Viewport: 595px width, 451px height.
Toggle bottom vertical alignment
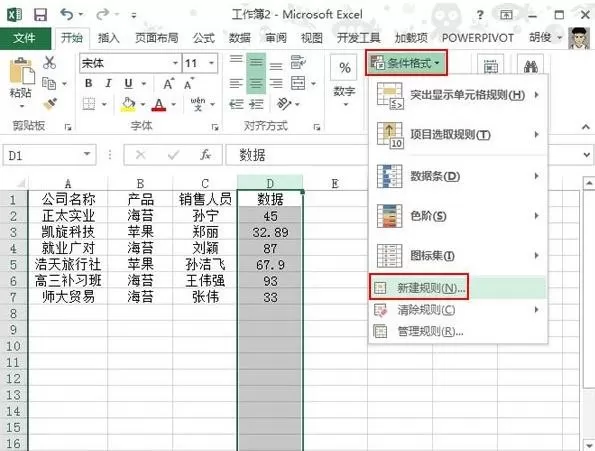click(x=276, y=66)
